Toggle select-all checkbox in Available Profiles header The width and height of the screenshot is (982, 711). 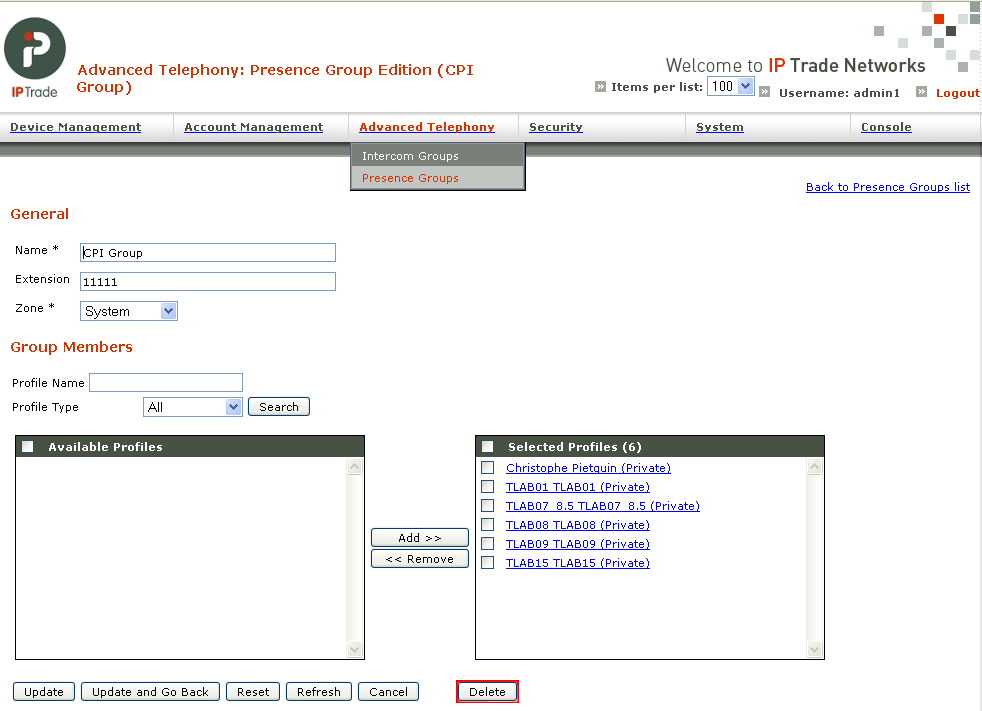click(x=28, y=447)
